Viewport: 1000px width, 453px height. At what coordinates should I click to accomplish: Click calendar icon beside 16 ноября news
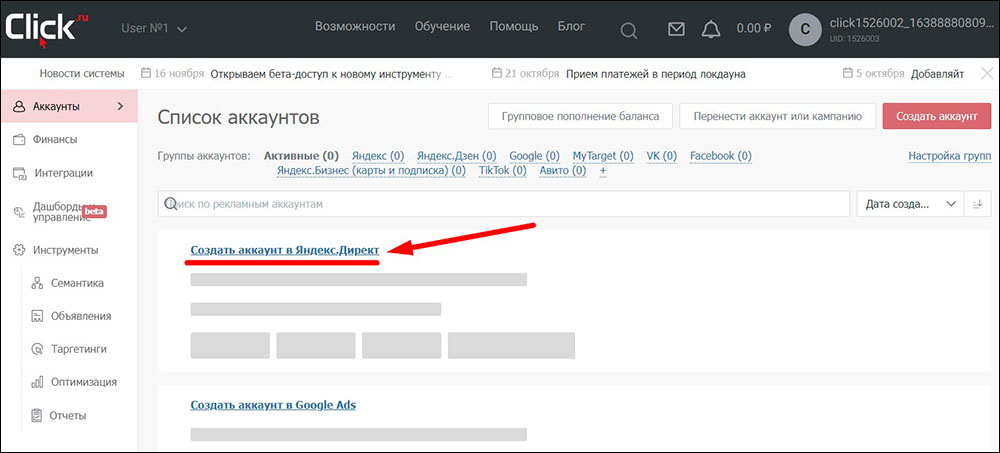pos(145,73)
